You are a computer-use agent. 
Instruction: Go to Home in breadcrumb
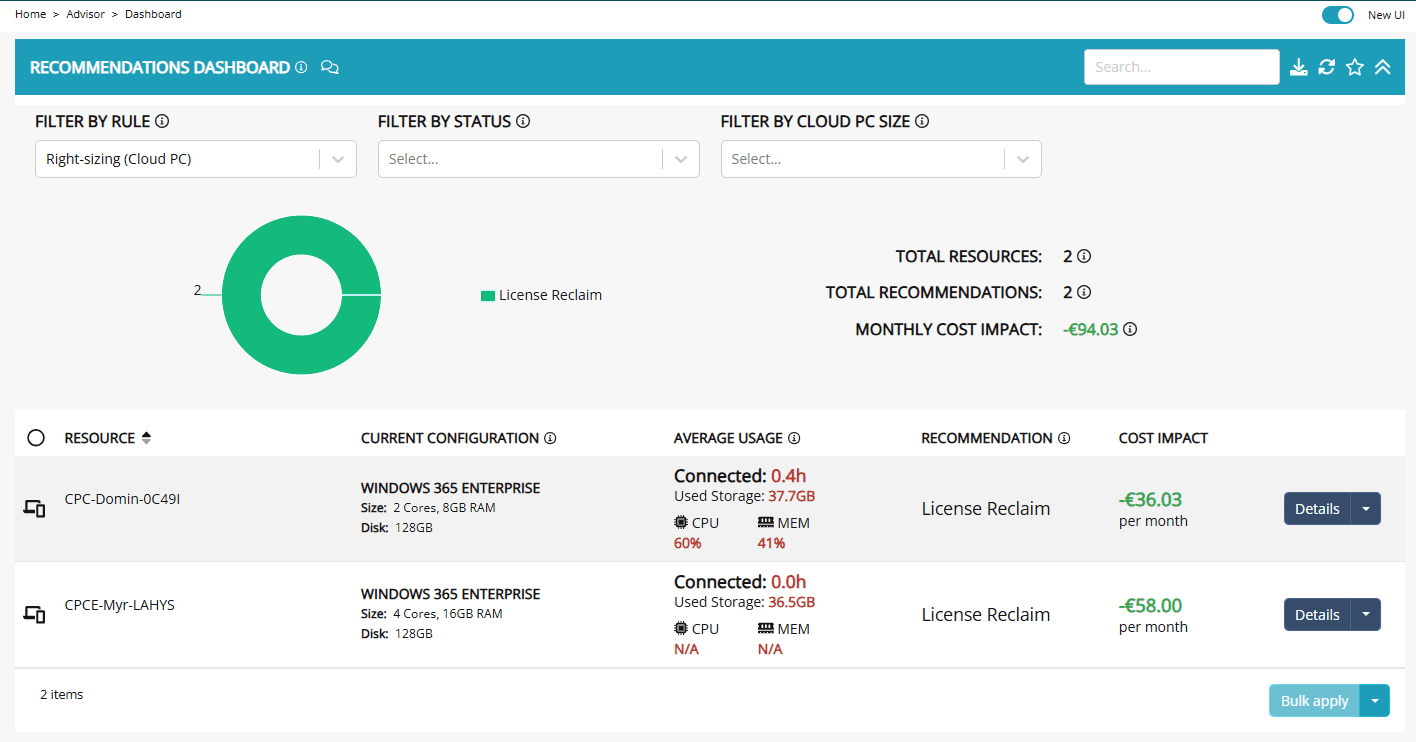coord(30,14)
